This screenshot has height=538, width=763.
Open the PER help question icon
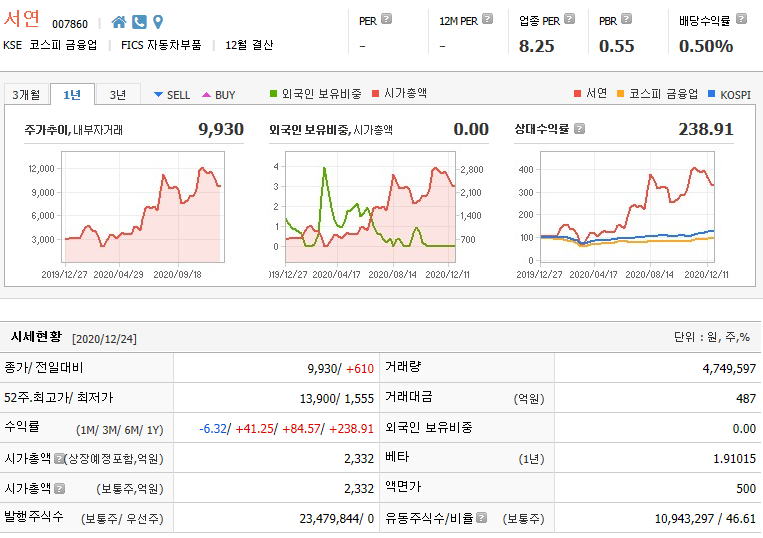(386, 19)
